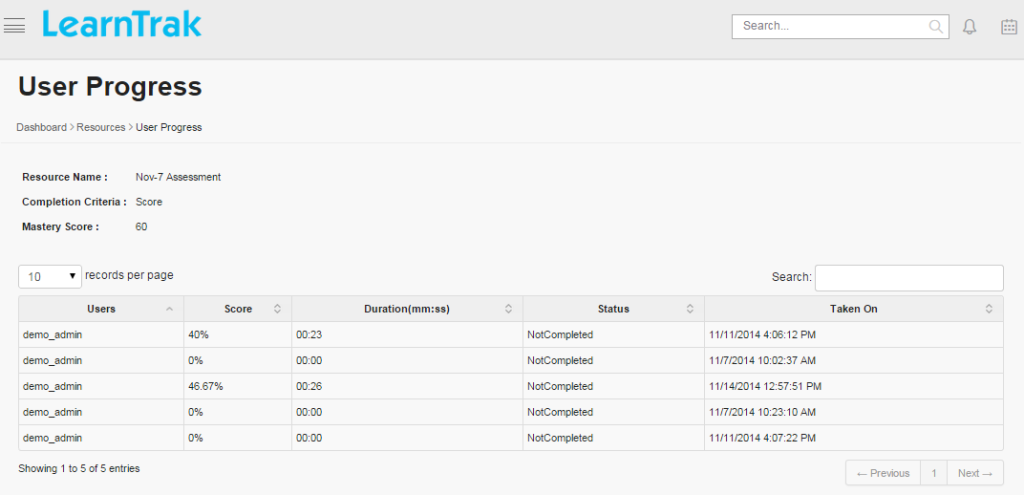Click the Mastery Score value 60

(x=142, y=227)
